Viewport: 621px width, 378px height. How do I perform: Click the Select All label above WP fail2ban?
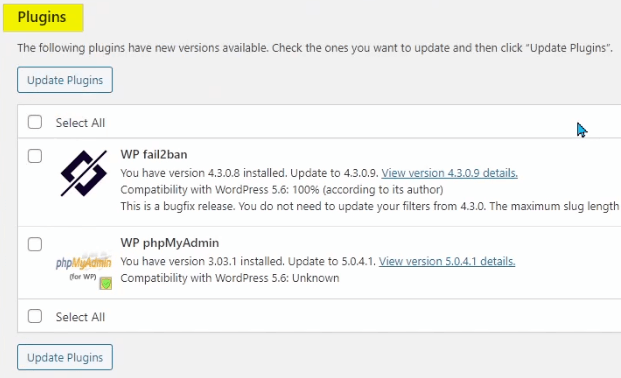[80, 123]
